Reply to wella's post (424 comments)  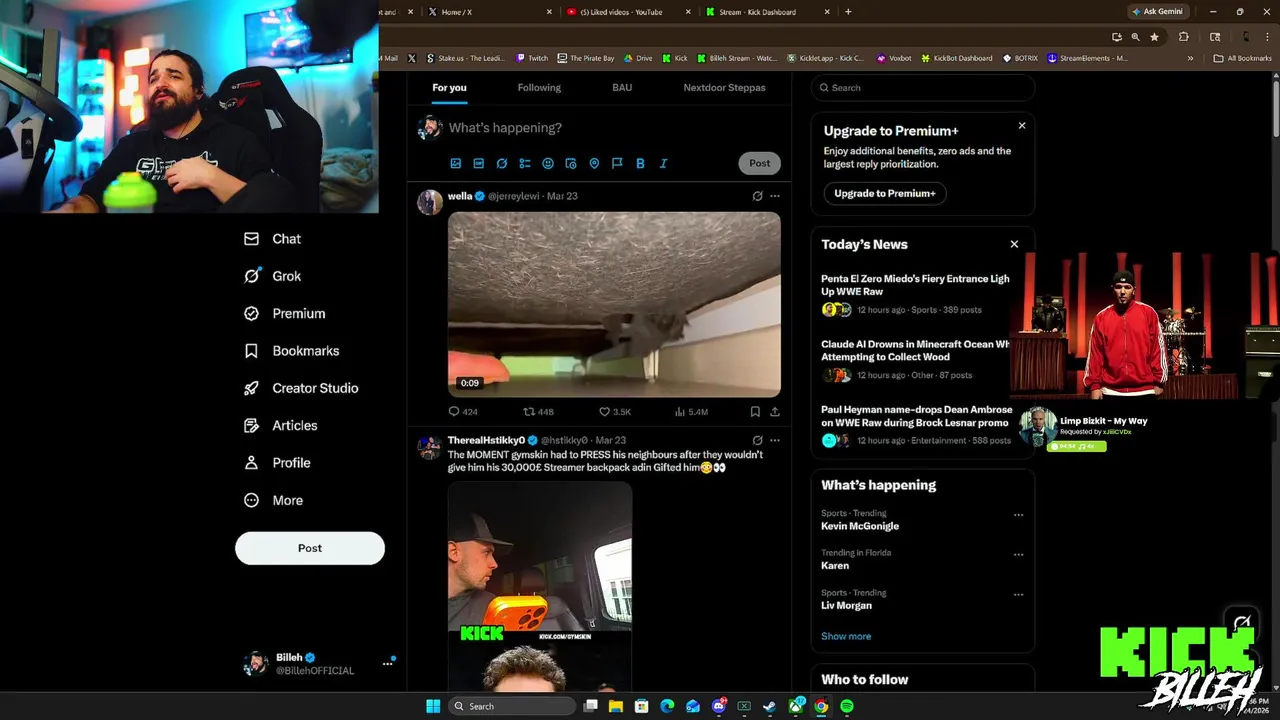click(x=463, y=411)
